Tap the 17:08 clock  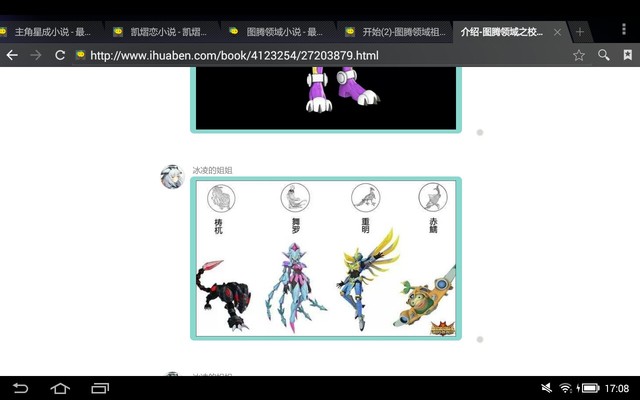click(617, 388)
